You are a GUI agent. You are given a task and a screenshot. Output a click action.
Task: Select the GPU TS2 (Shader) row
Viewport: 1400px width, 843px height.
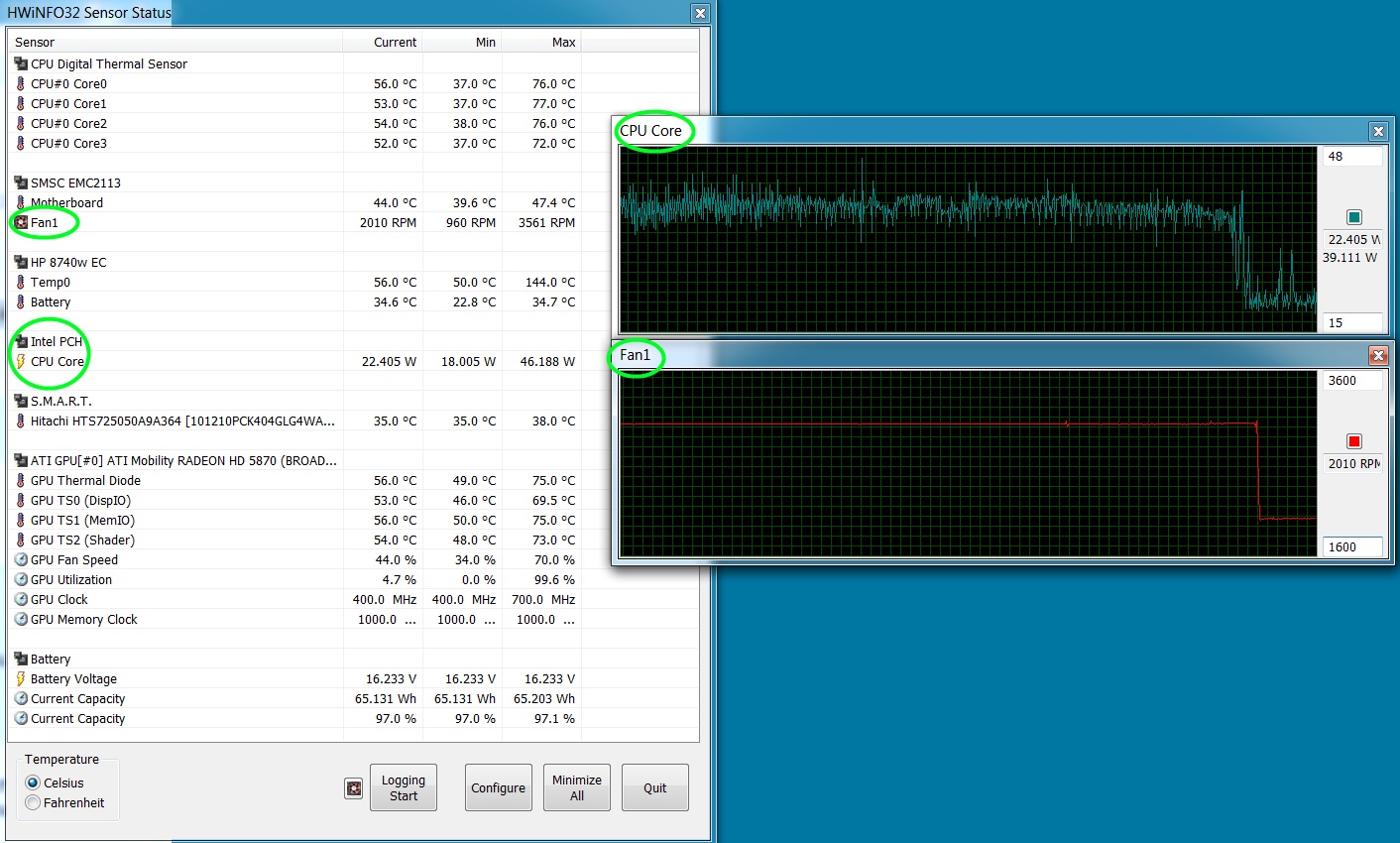pyautogui.click(x=353, y=540)
